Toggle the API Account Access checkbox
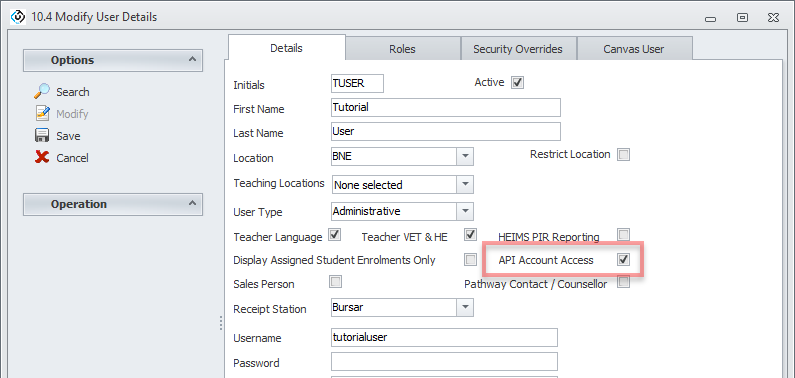Image resolution: width=795 pixels, height=378 pixels. pos(623,260)
